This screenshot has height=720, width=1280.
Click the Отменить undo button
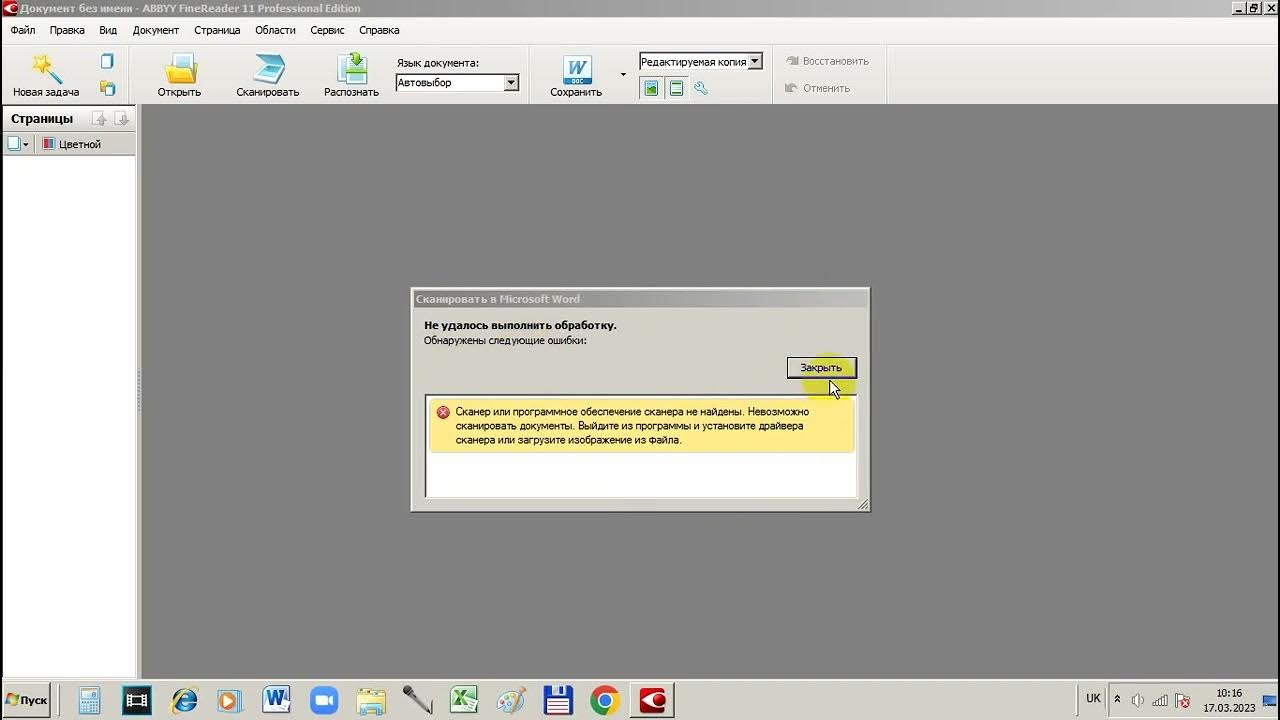[817, 88]
